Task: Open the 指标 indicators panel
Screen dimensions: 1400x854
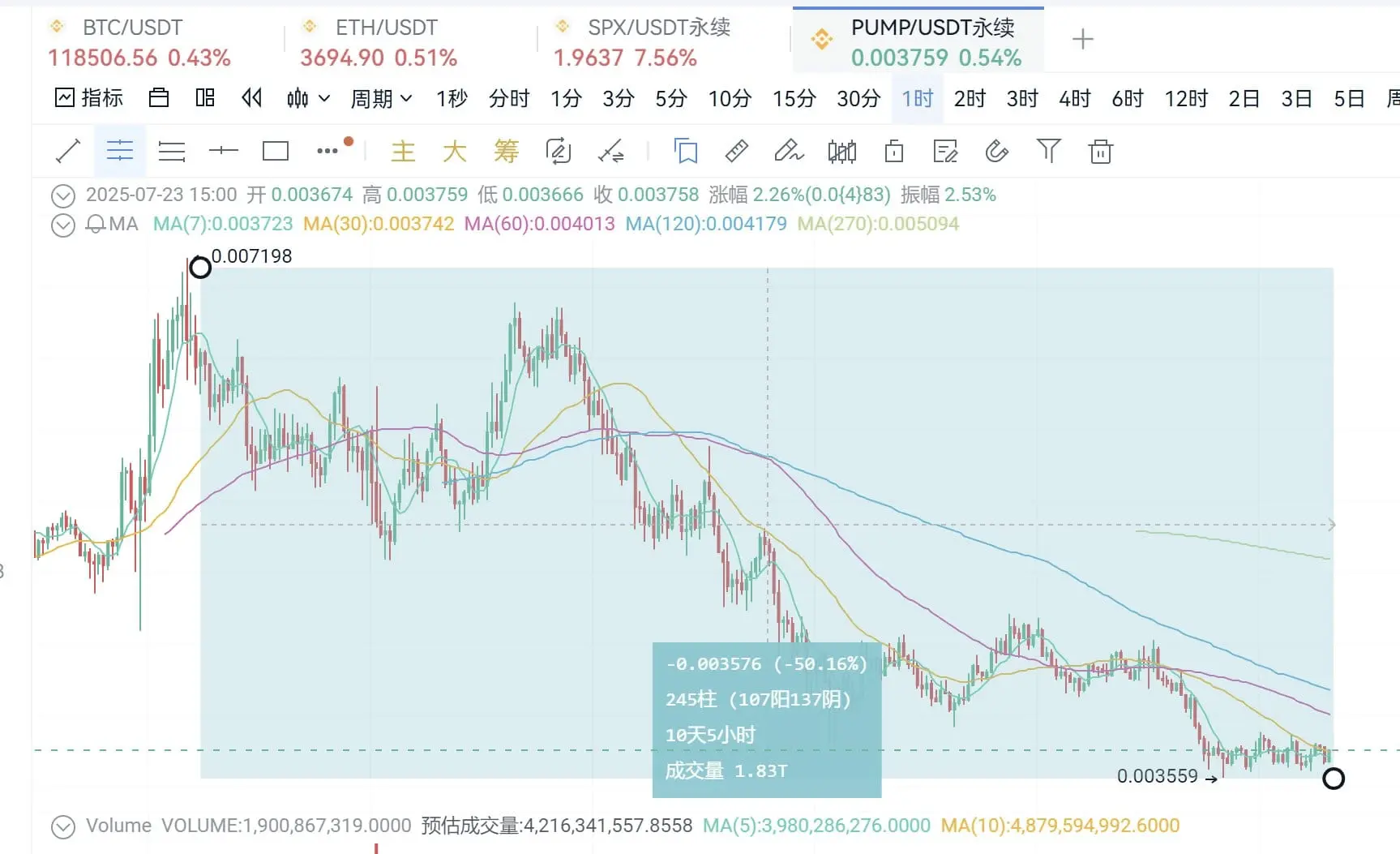Action: pyautogui.click(x=89, y=98)
